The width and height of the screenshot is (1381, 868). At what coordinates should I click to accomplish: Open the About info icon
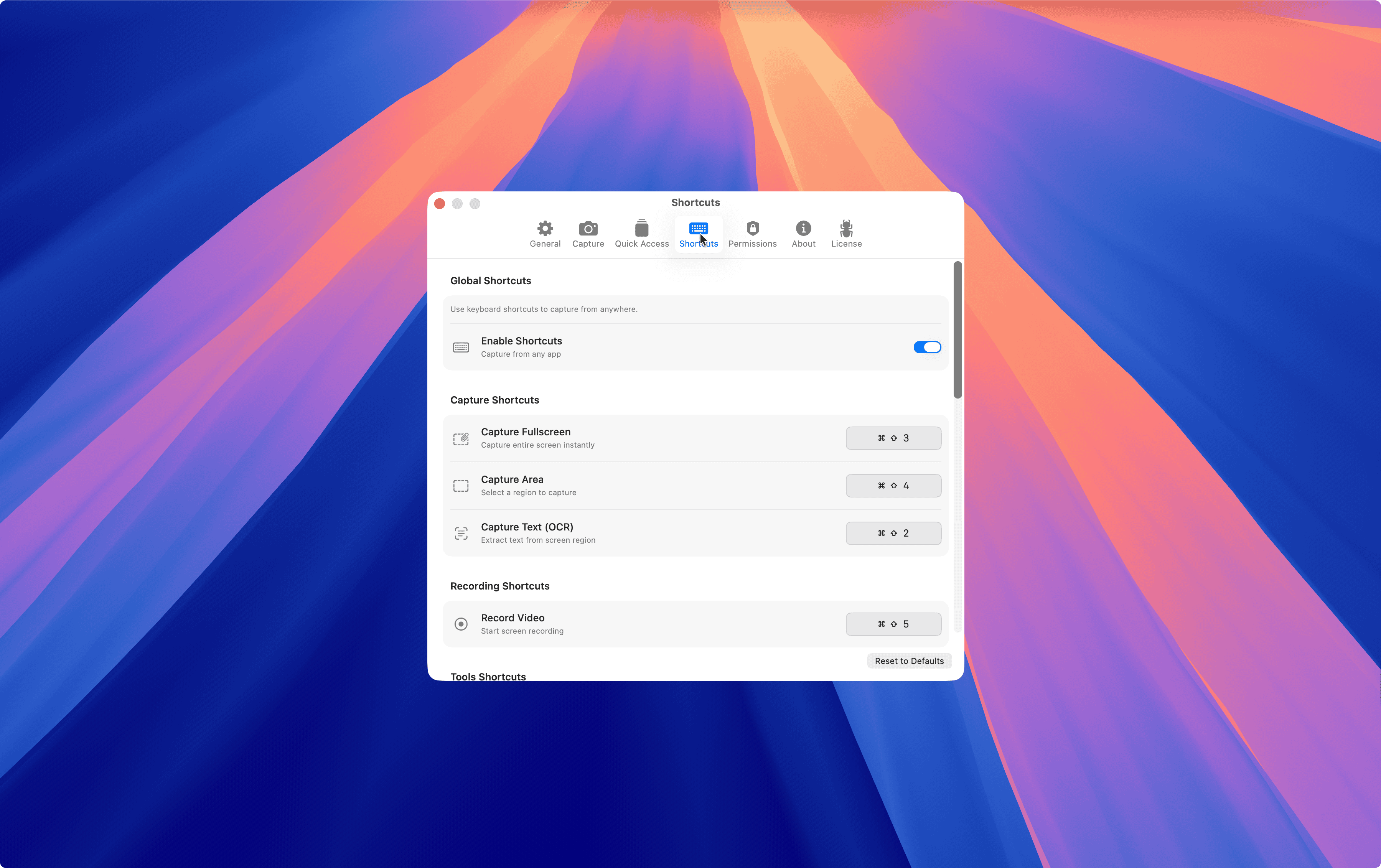tap(803, 229)
